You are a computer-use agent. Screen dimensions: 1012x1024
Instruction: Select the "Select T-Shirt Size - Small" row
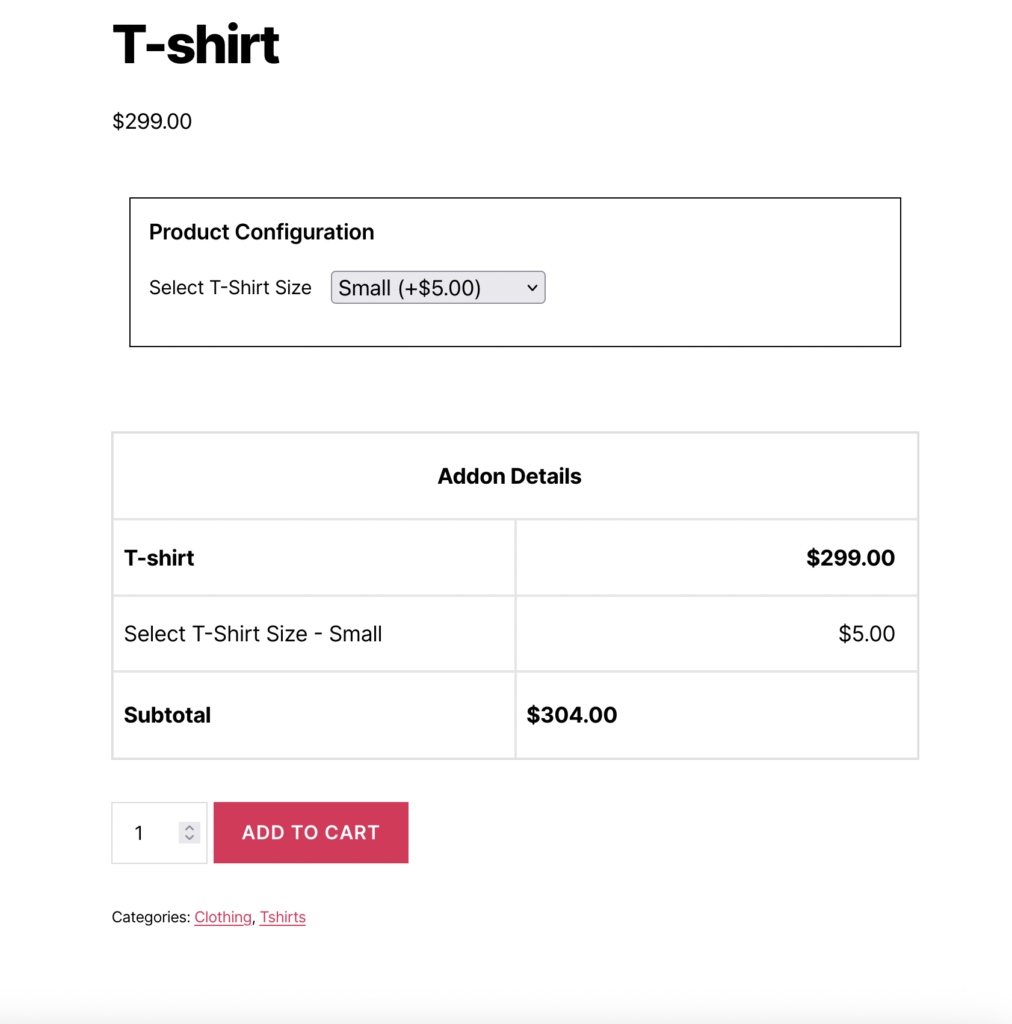click(x=253, y=634)
